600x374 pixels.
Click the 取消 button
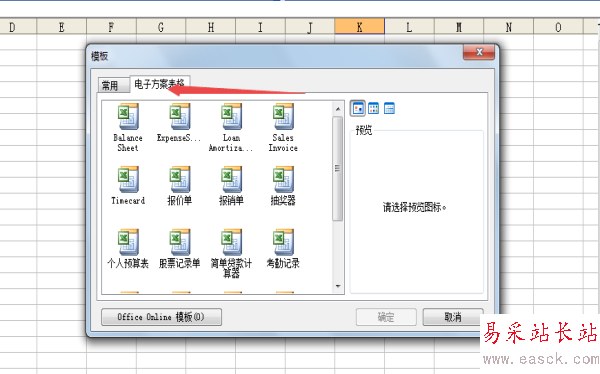tap(453, 317)
